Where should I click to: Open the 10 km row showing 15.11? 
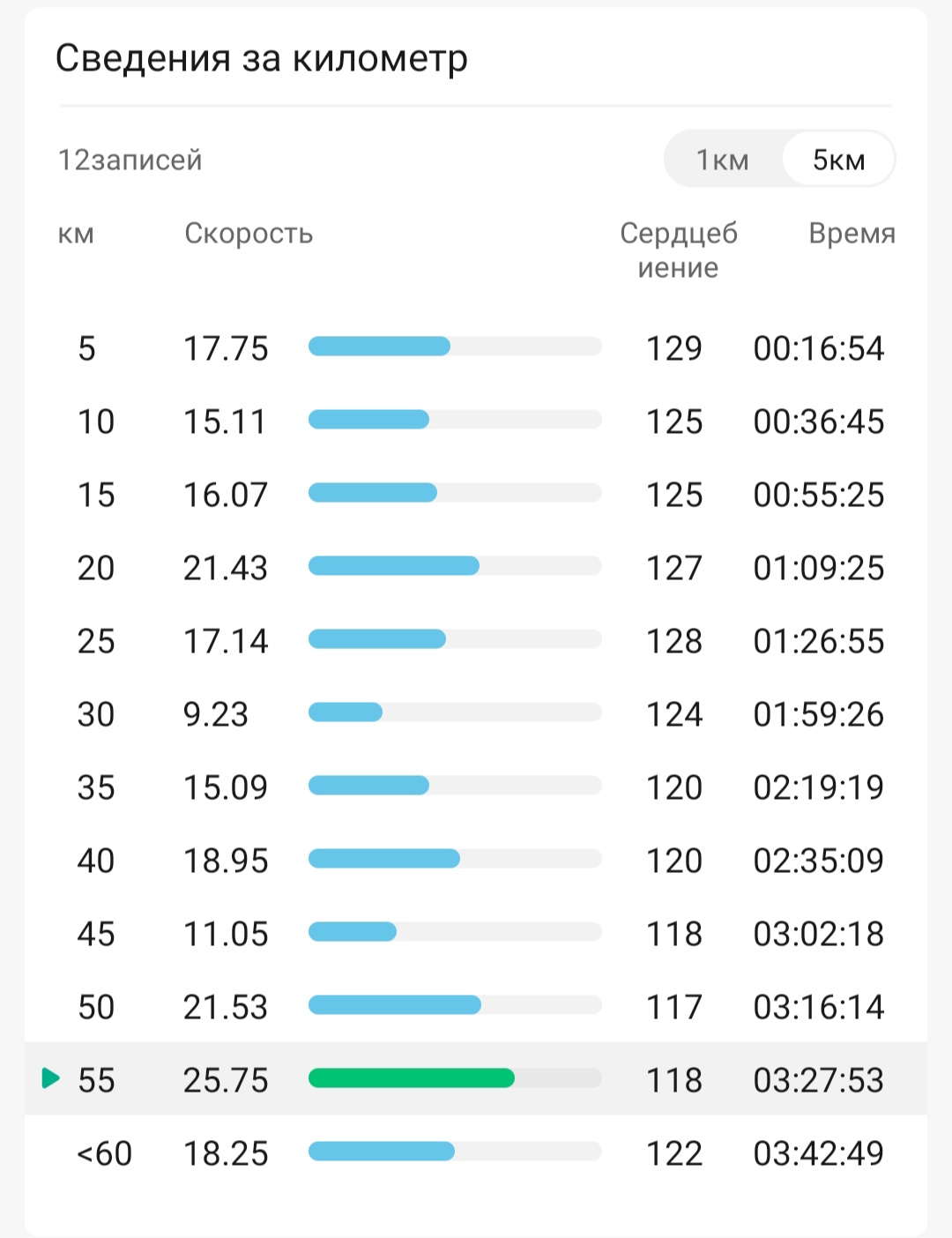pyautogui.click(x=476, y=421)
